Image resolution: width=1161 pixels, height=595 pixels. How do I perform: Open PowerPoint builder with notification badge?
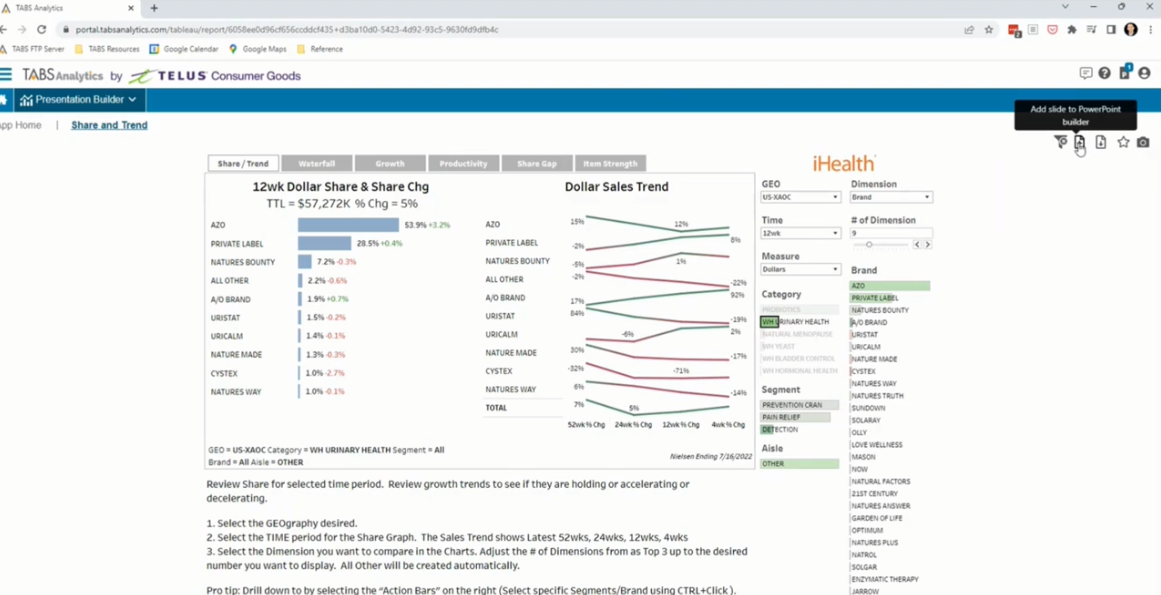(x=1125, y=72)
